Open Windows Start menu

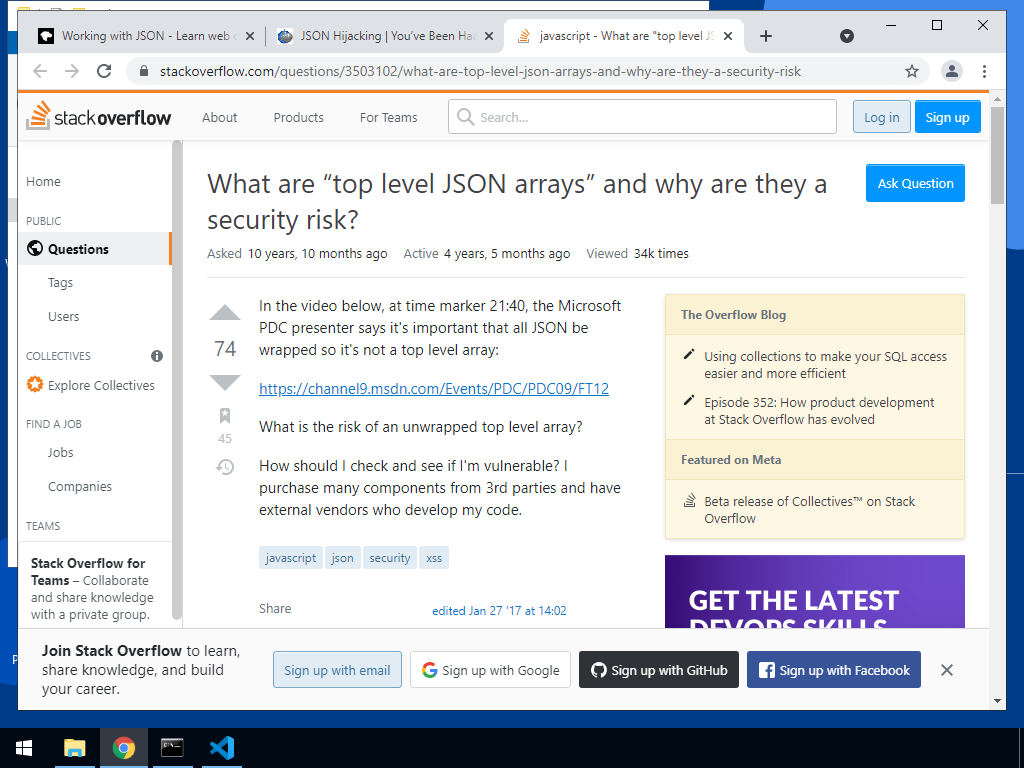(24, 748)
